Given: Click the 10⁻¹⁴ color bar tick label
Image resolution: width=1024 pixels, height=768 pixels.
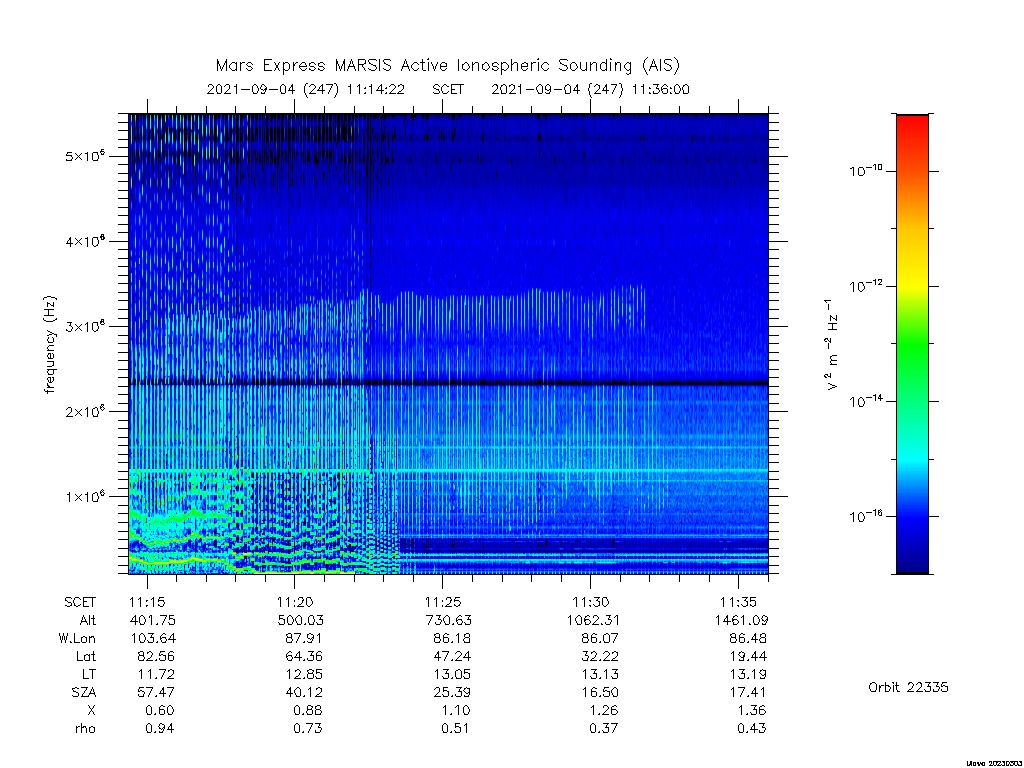Looking at the screenshot, I should [866, 400].
